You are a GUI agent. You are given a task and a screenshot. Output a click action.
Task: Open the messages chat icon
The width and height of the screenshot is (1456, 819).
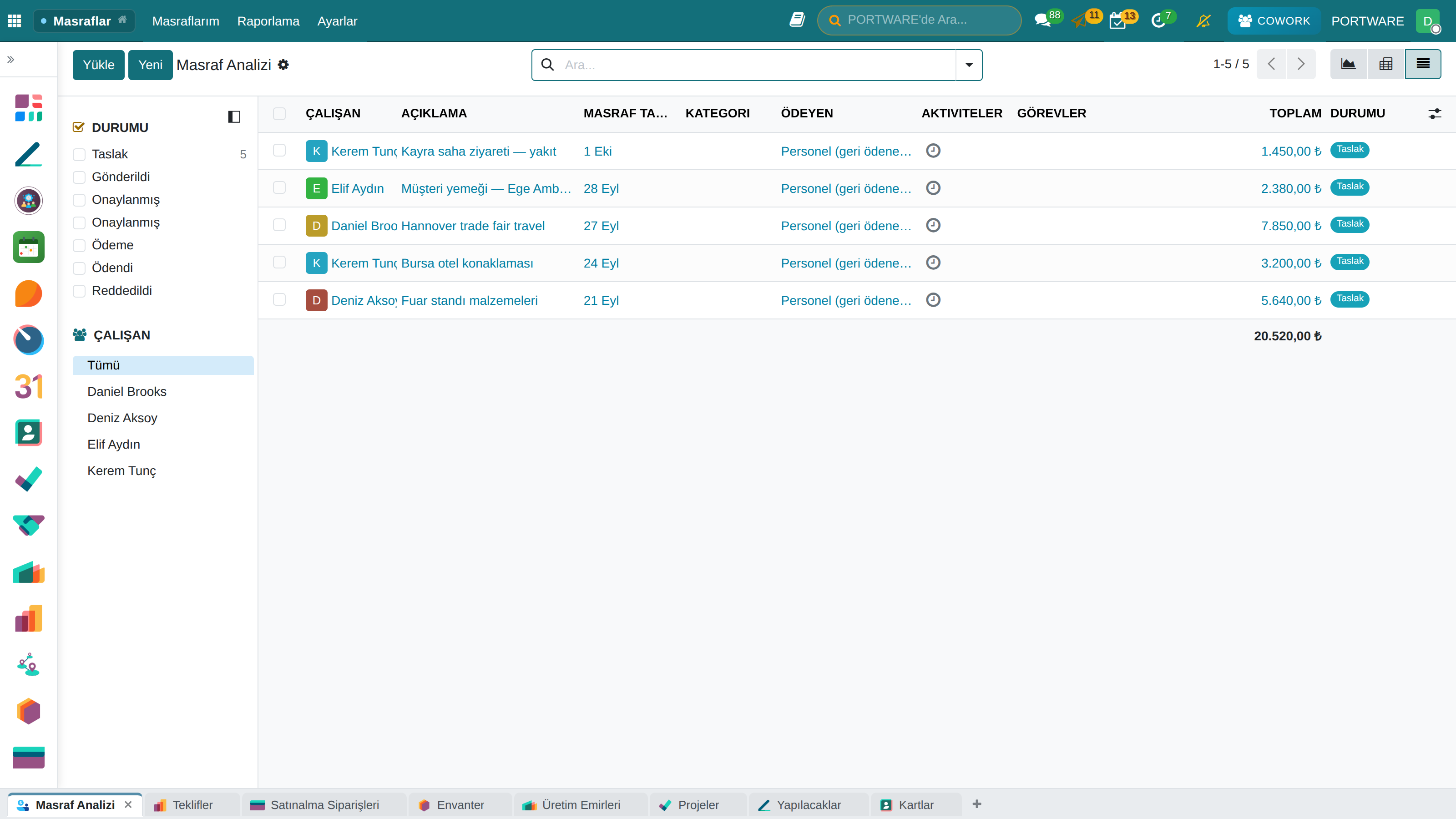click(1041, 21)
